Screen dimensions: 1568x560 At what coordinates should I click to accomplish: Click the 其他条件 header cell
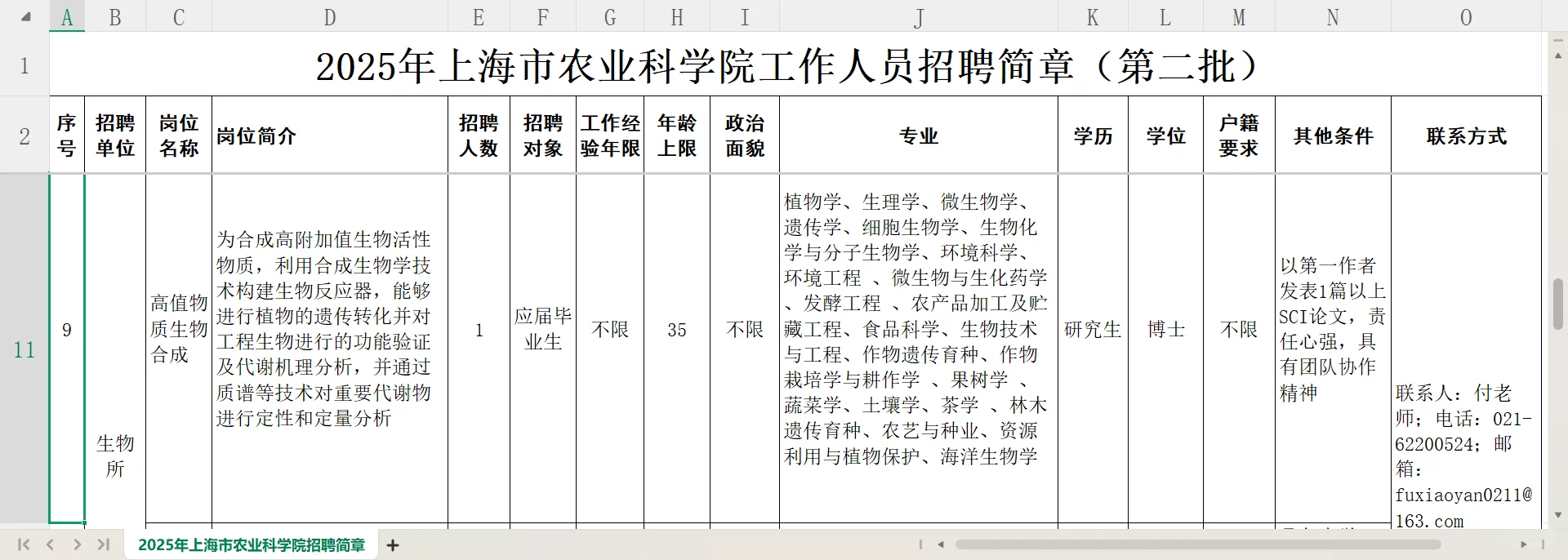pos(1333,136)
